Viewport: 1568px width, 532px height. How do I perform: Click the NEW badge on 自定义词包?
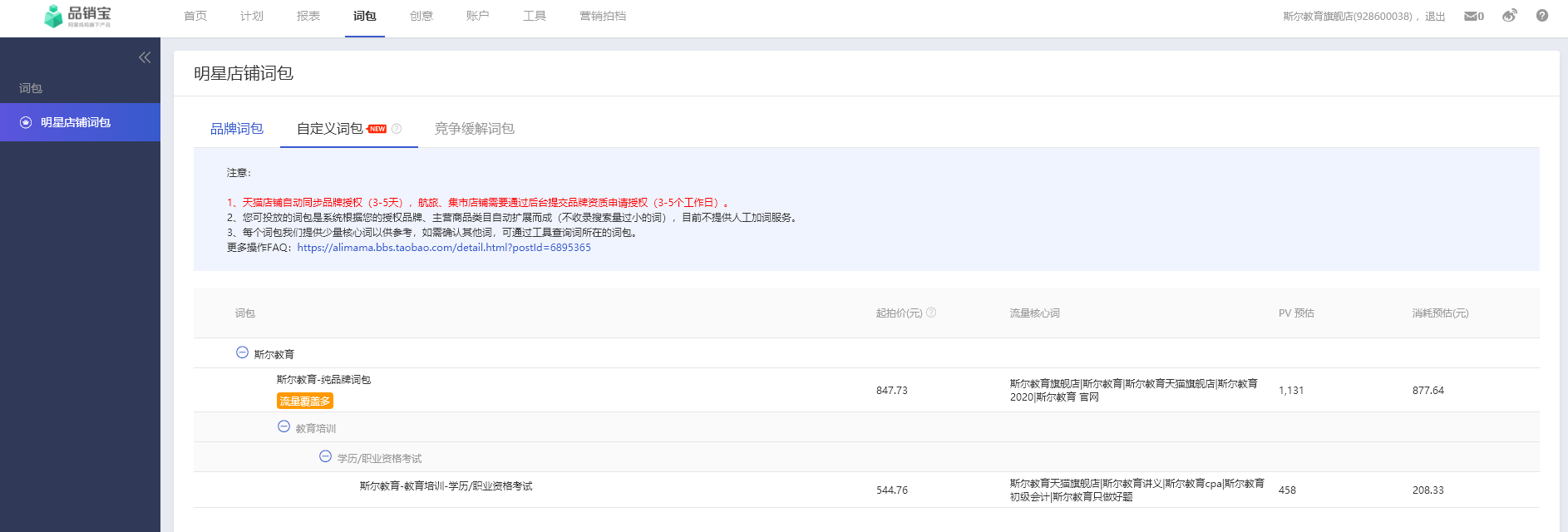[x=377, y=129]
